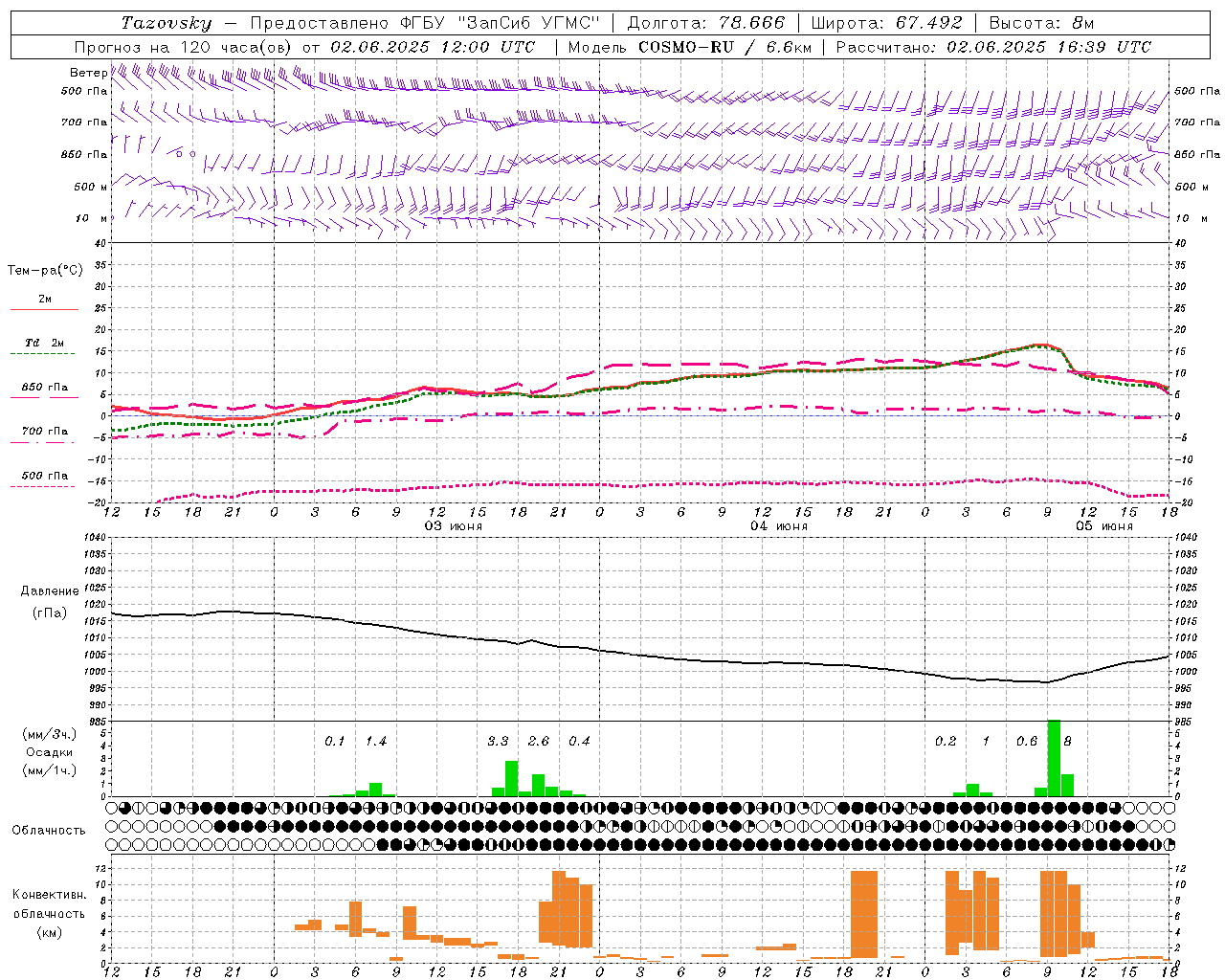Click the '2.6' precipitation amount value
The height and width of the screenshot is (980, 1225).
[x=539, y=741]
